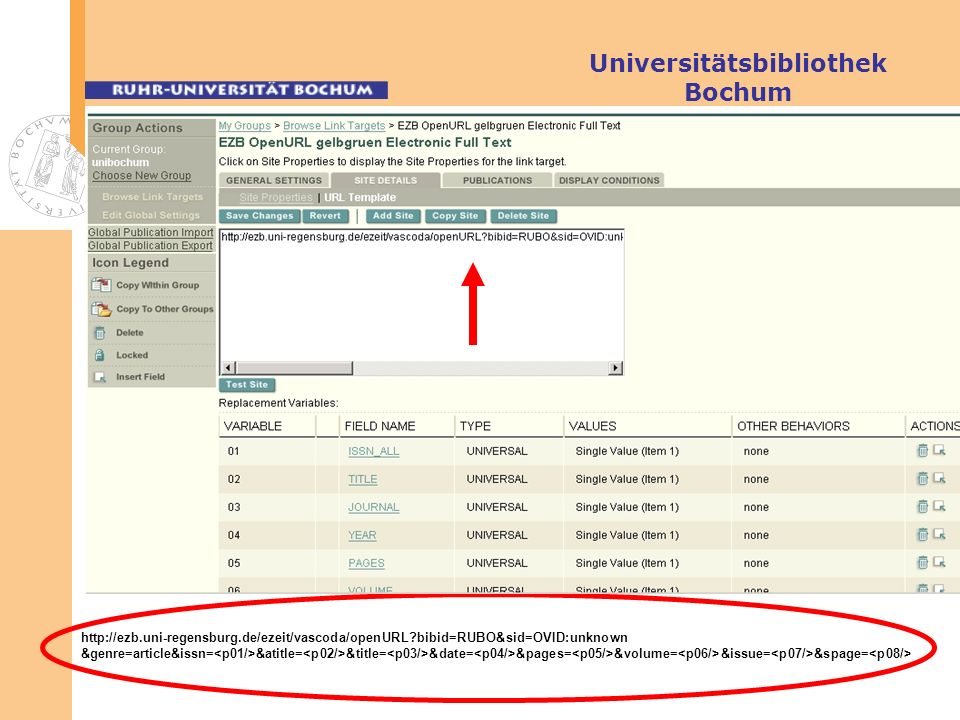Delete the PAGES variable row
The width and height of the screenshot is (960, 720).
922,563
